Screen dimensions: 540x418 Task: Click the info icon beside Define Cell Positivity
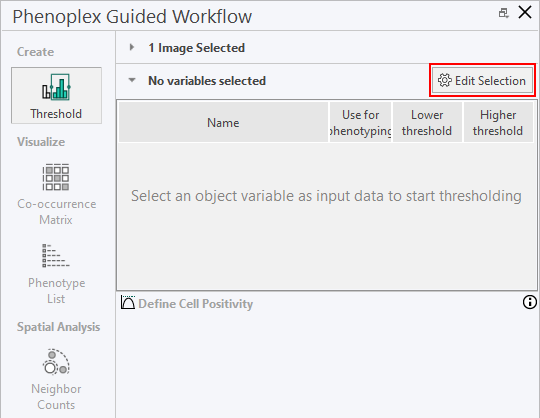click(529, 302)
